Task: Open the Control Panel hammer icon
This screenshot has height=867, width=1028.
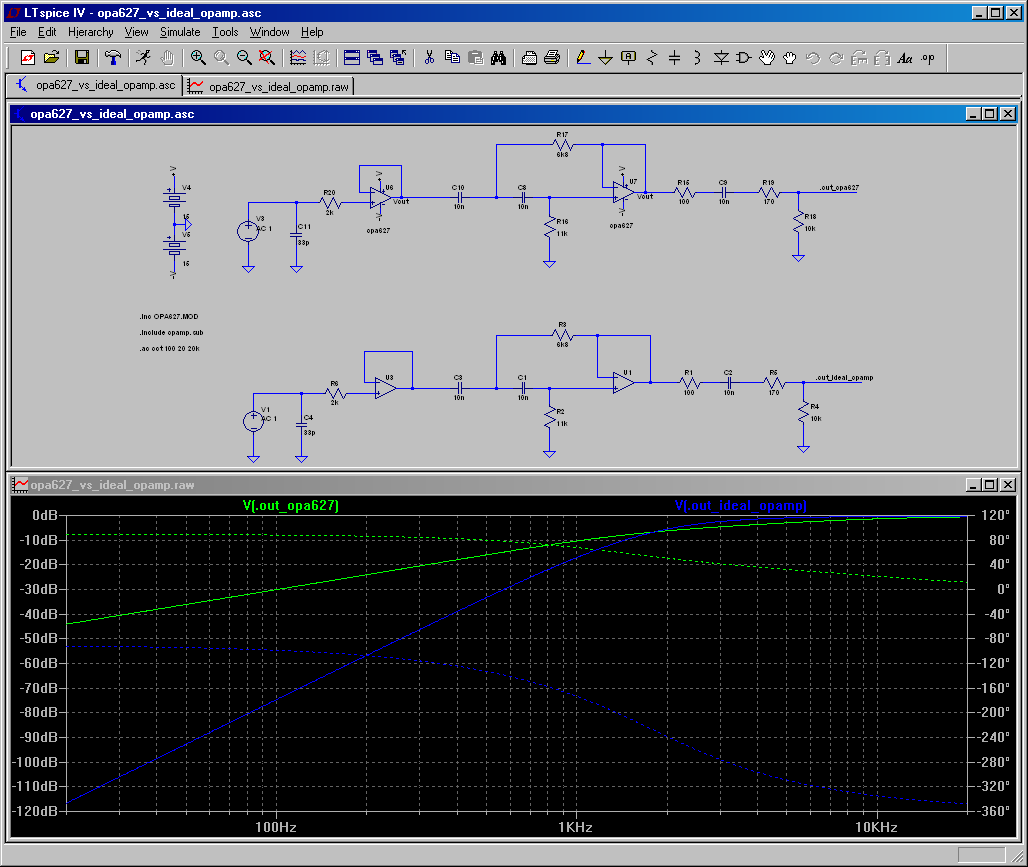Action: 113,58
